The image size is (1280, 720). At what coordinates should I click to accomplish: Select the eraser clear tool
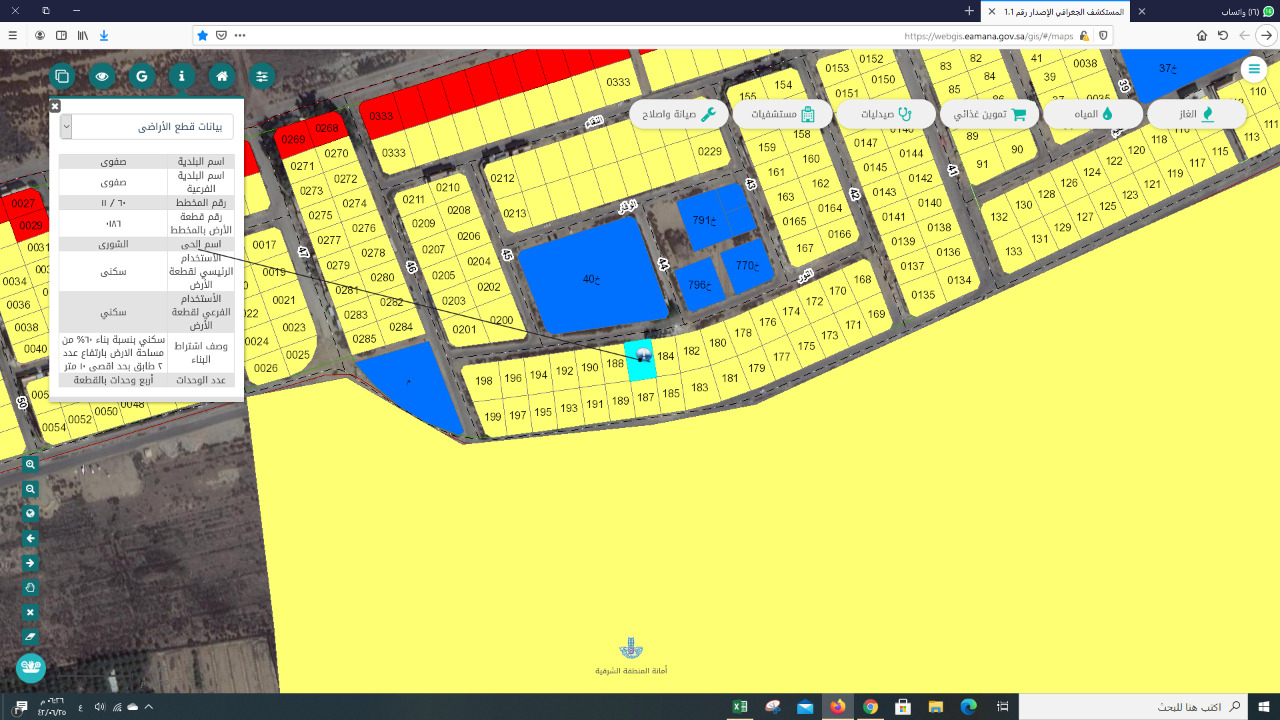point(31,636)
